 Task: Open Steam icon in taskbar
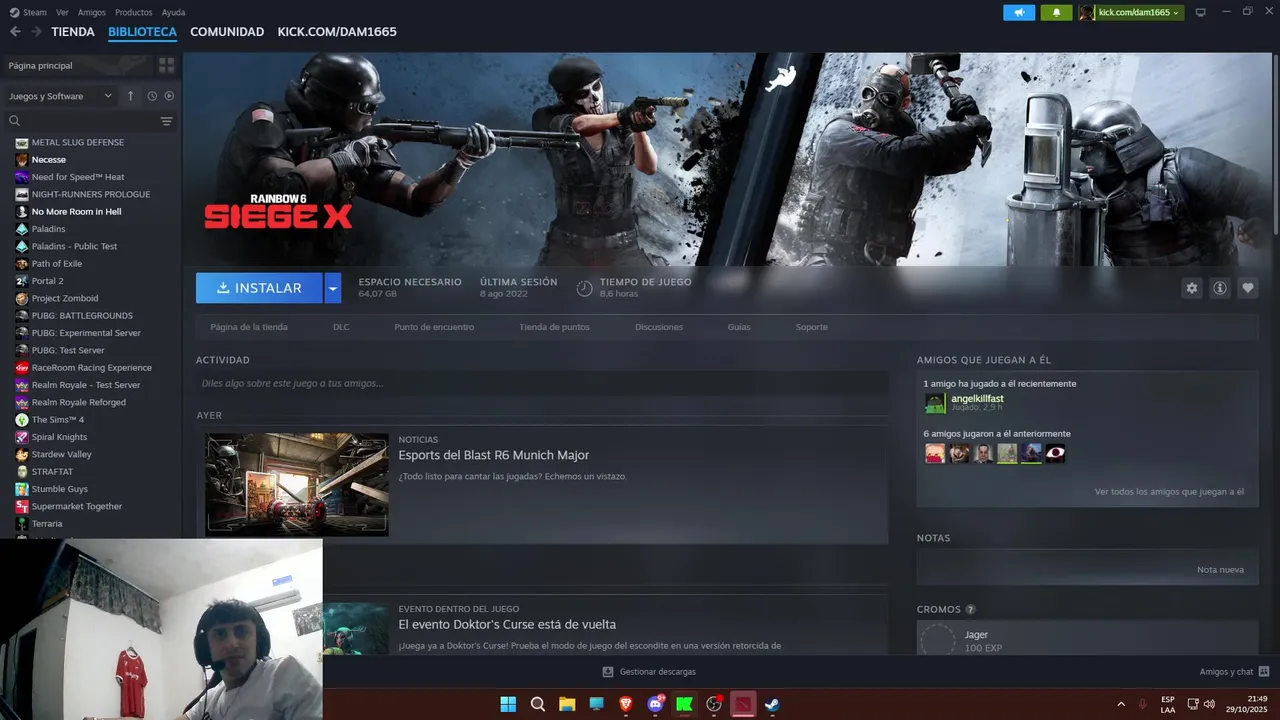click(772, 704)
